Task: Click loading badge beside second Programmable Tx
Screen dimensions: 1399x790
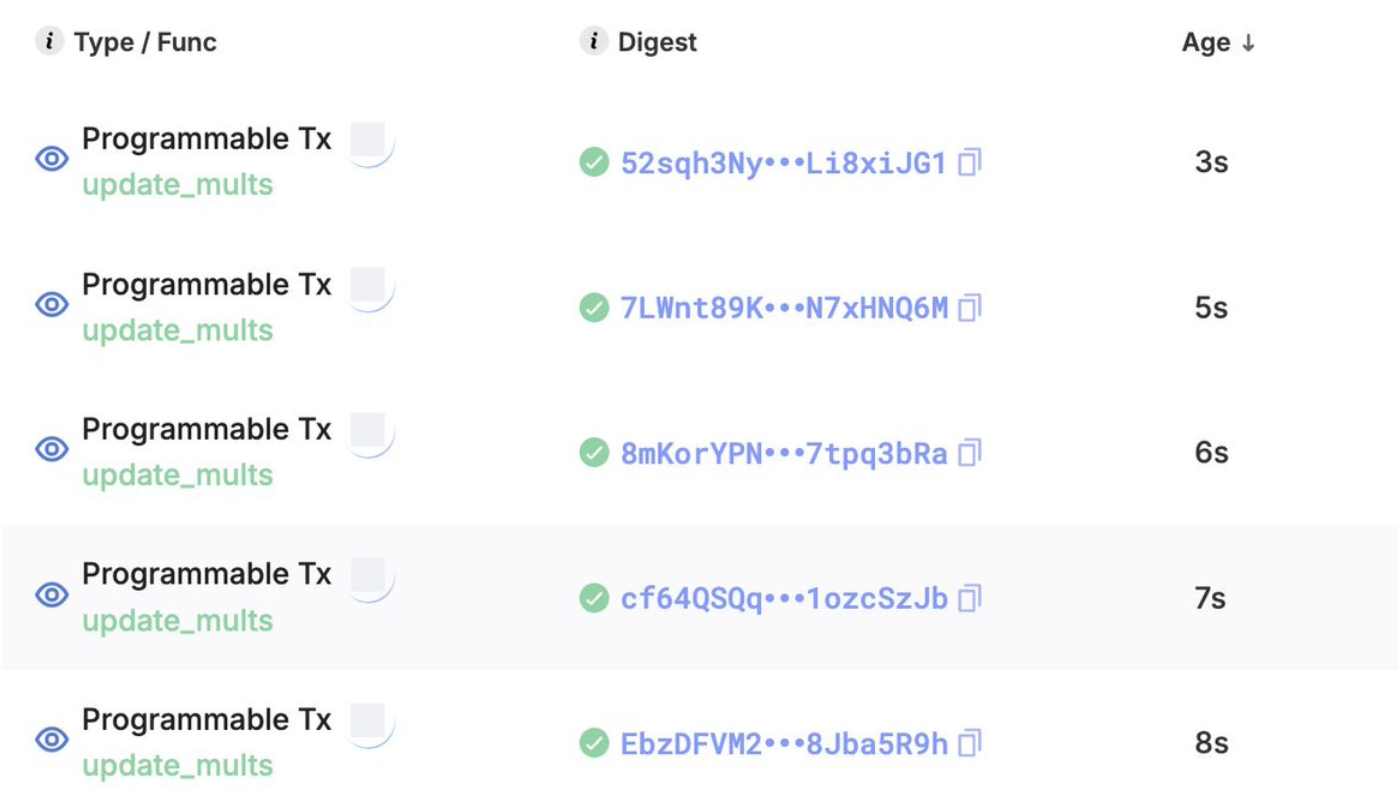Action: (x=370, y=286)
